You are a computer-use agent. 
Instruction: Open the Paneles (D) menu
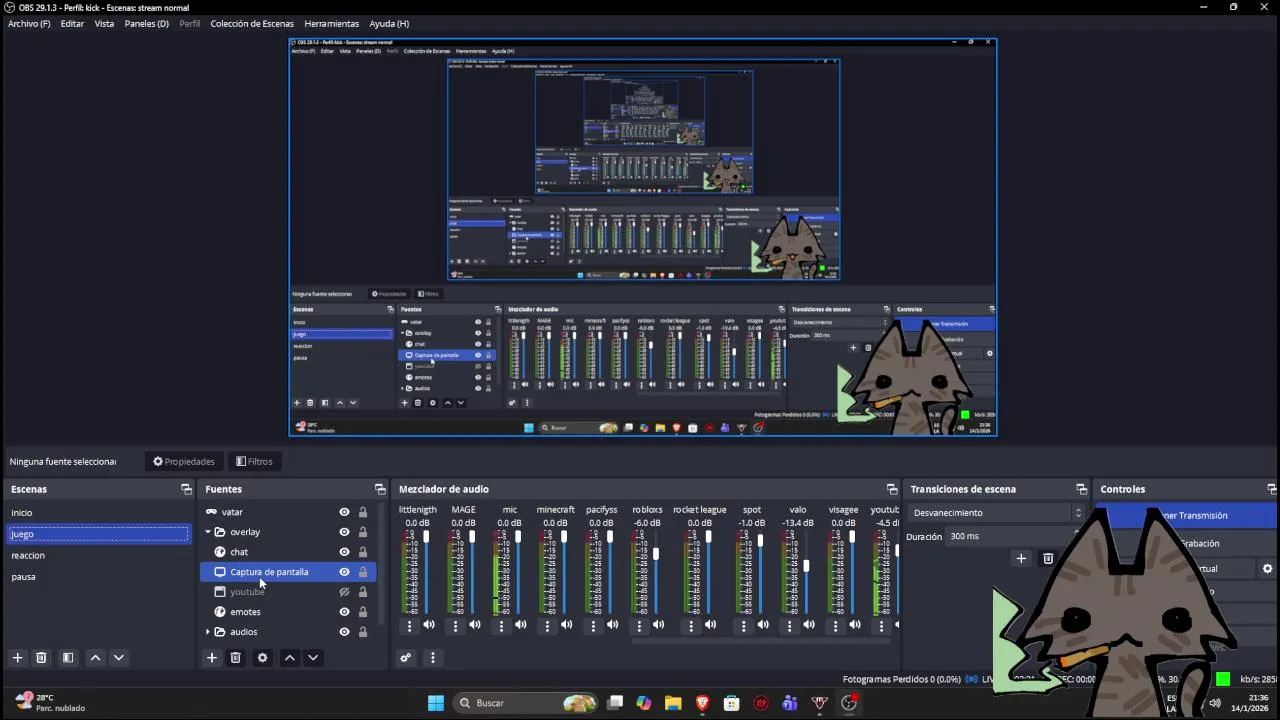coord(146,23)
